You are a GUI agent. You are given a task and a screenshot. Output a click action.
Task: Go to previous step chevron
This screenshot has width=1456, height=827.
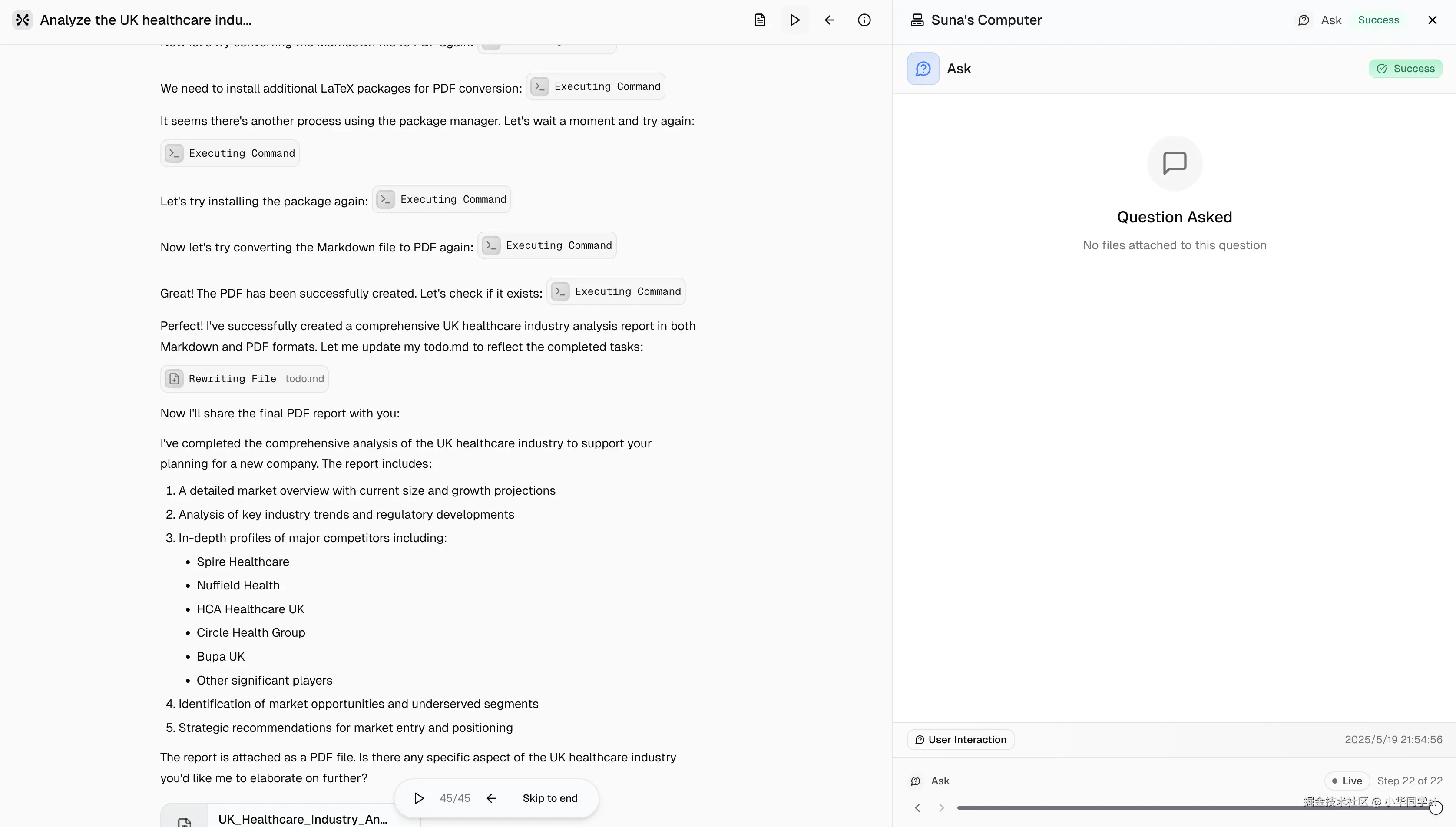[917, 808]
